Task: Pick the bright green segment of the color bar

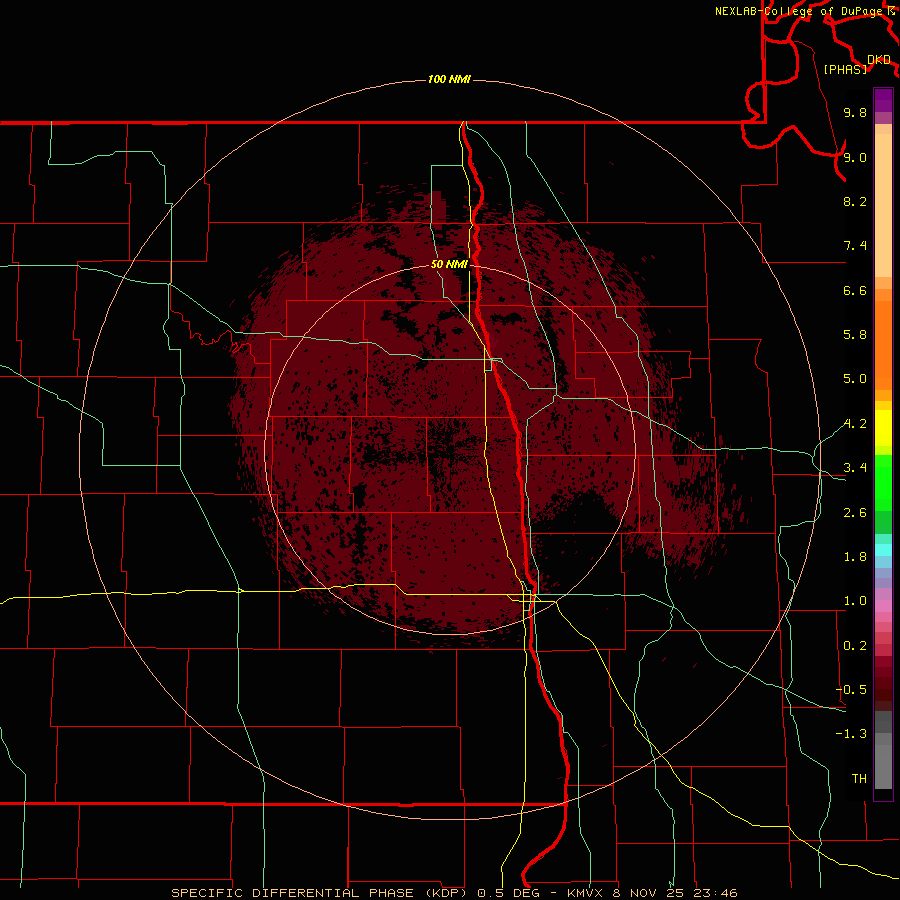Action: point(883,482)
